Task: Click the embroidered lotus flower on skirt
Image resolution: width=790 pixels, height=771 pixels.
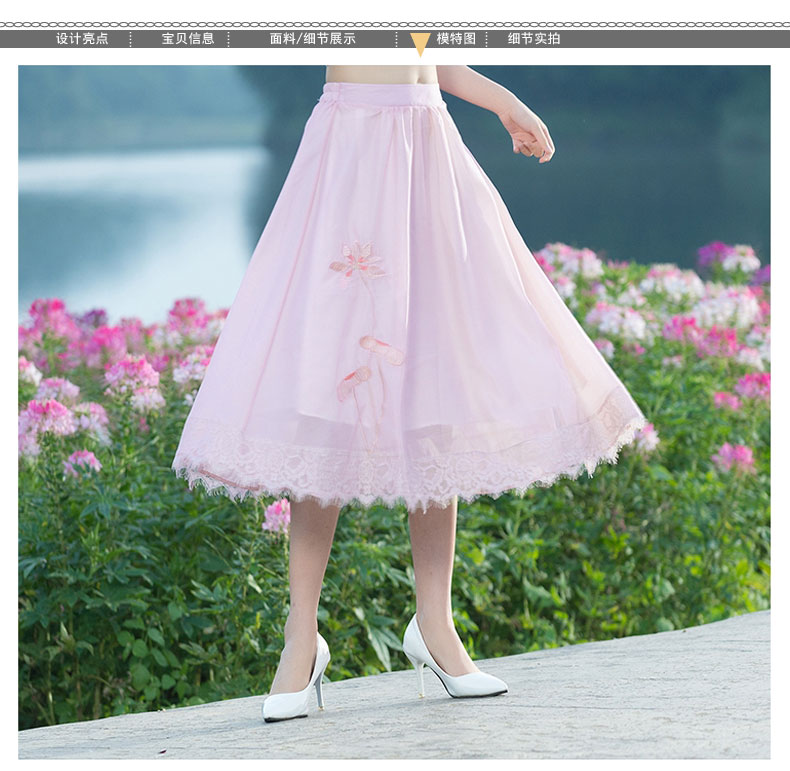Action: coord(356,262)
